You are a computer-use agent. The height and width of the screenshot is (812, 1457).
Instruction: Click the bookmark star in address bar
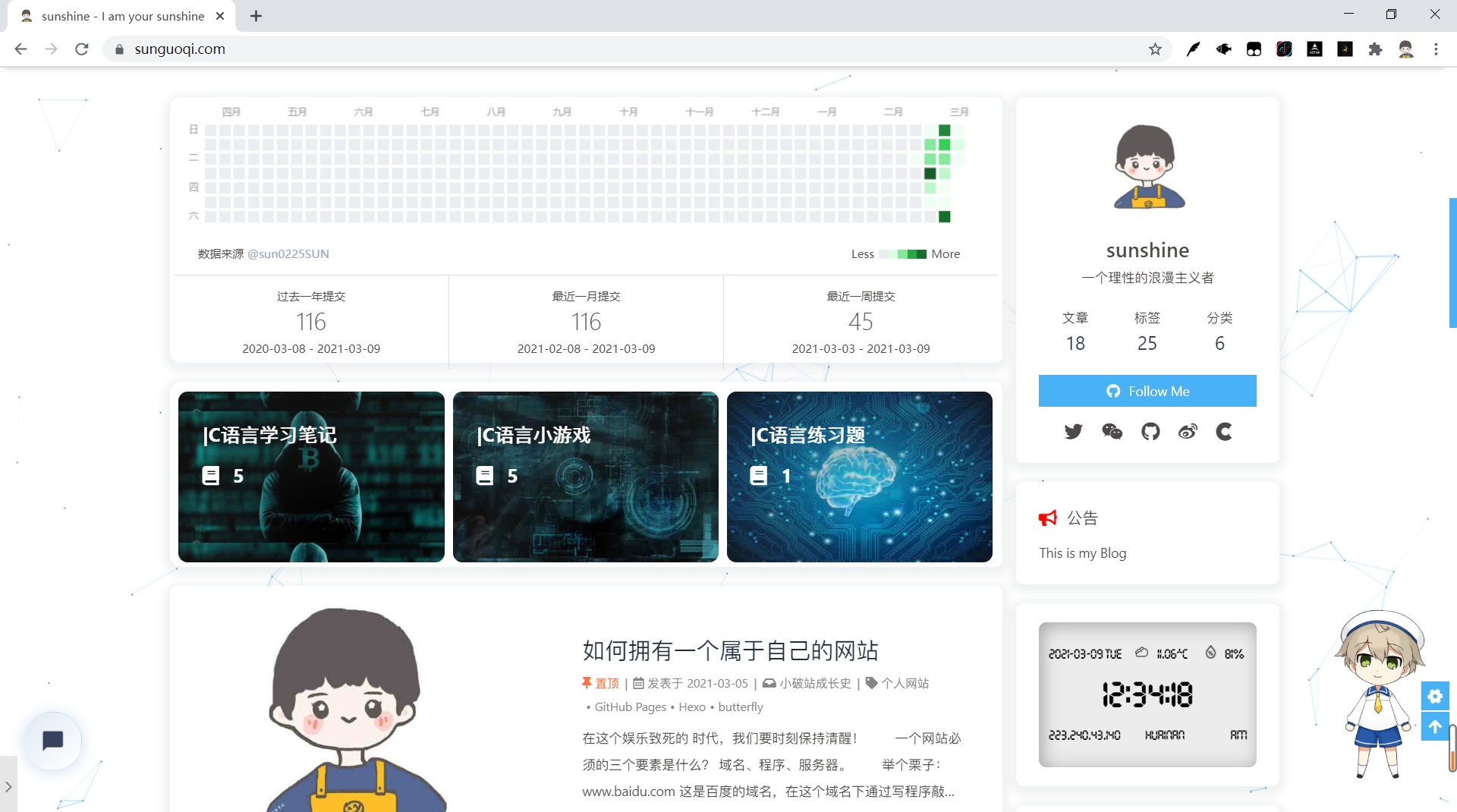pyautogui.click(x=1156, y=49)
